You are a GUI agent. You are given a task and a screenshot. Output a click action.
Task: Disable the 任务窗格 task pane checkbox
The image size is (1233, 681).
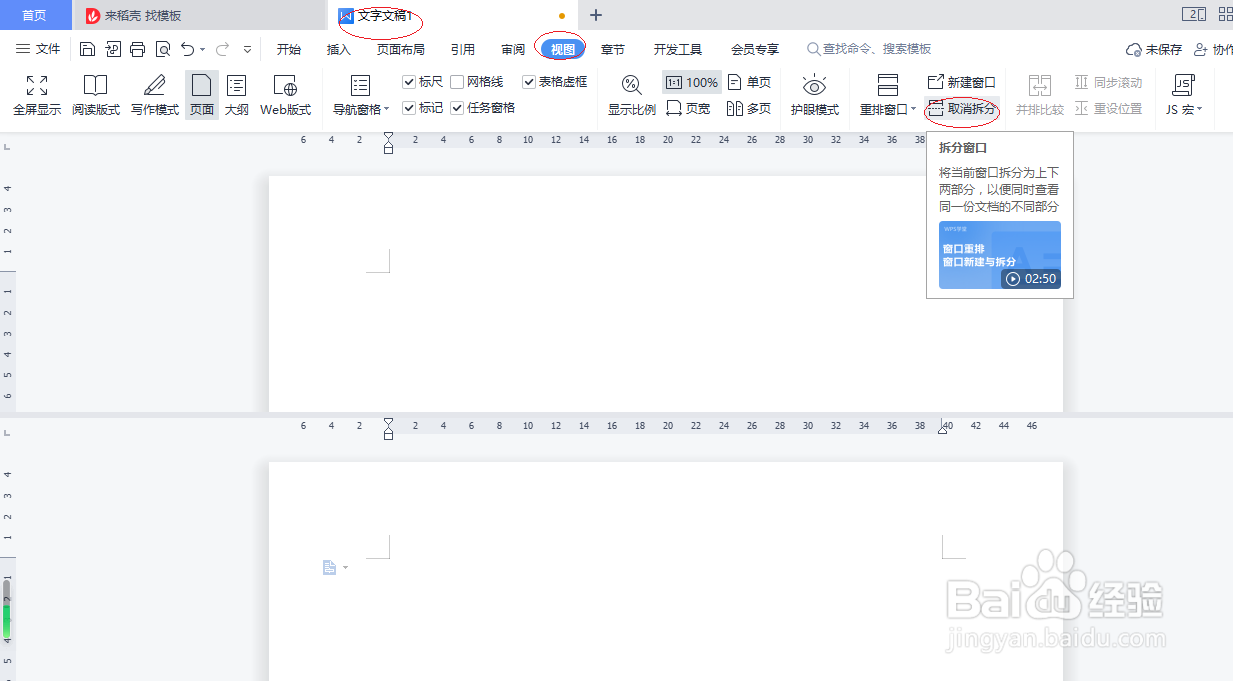455,107
